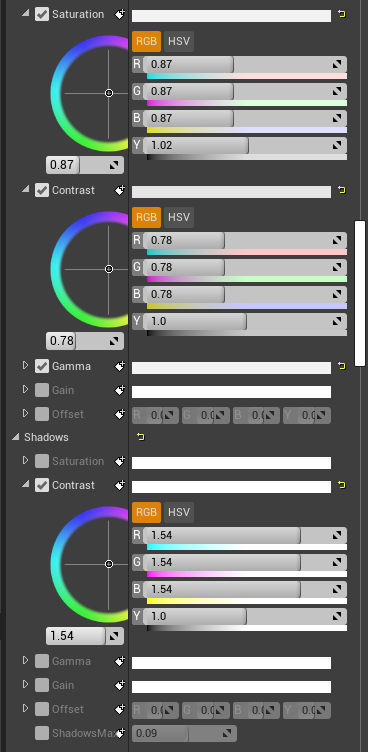Viewport: 368px width, 752px height.
Task: Add keyframe for ShadowsMax property
Action: 119,733
